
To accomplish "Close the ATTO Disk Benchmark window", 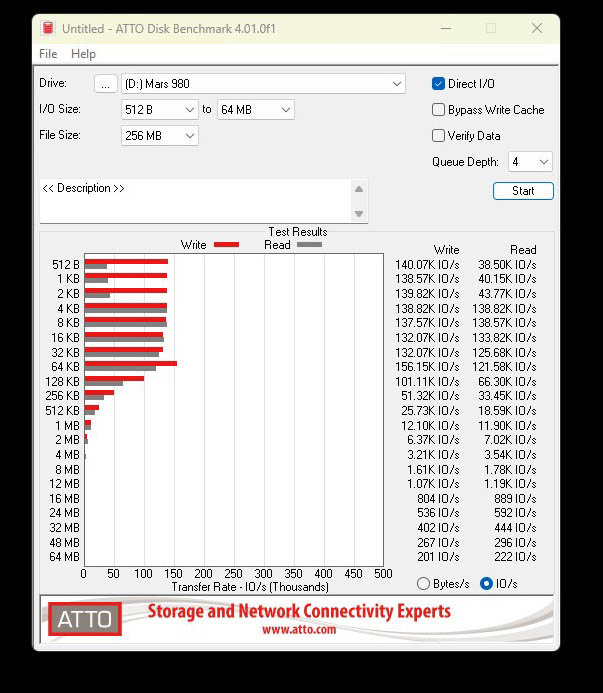I will 537,28.
